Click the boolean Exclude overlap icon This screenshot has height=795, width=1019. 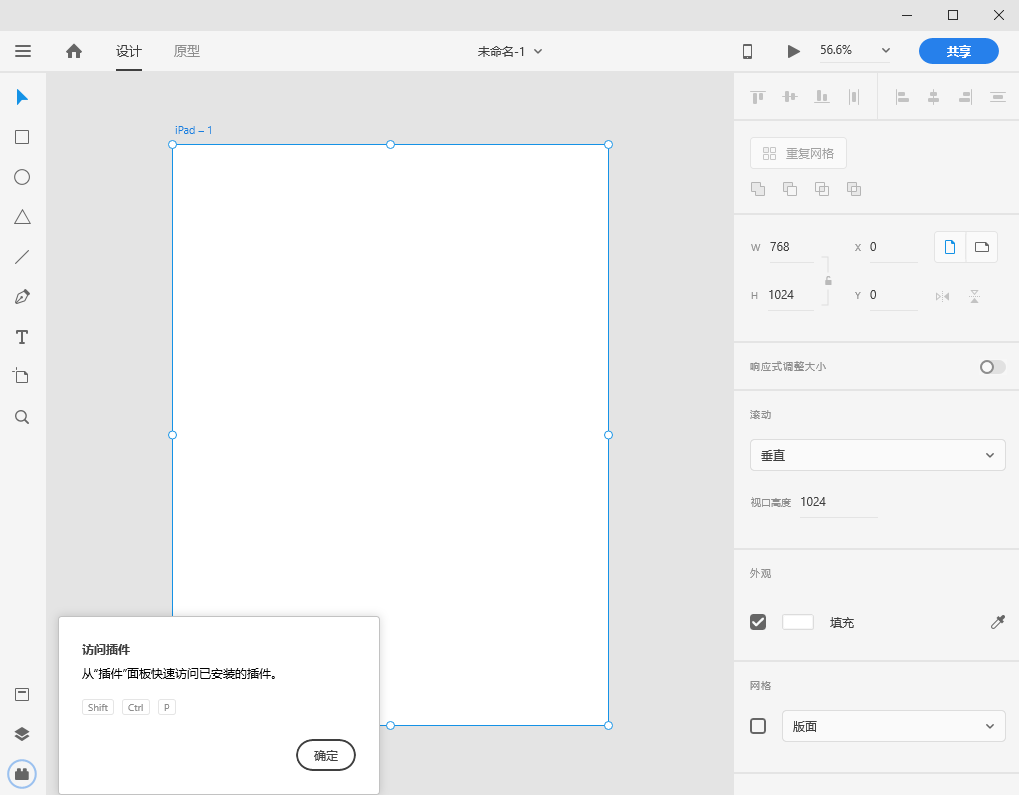pyautogui.click(x=854, y=189)
